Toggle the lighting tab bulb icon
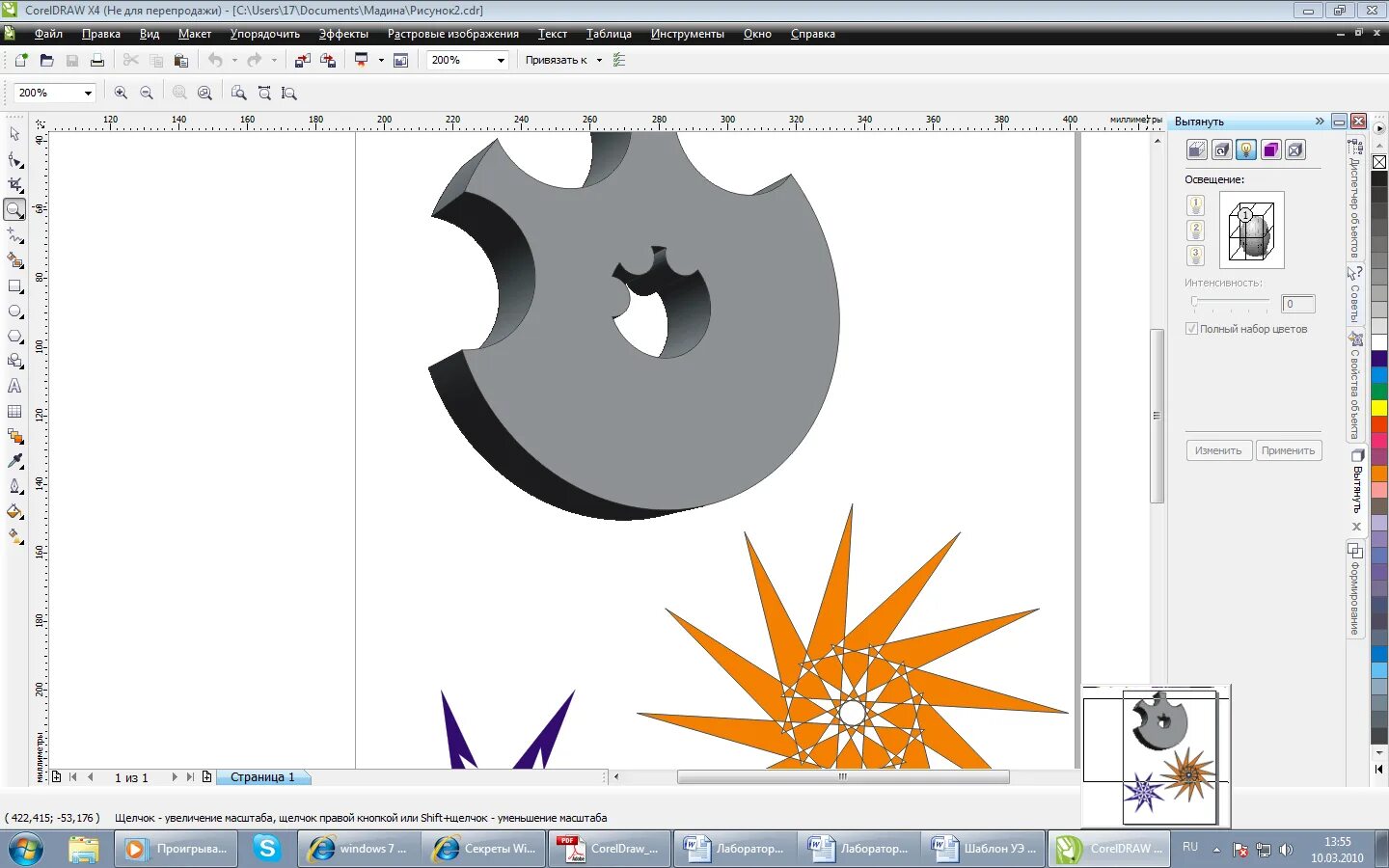 pyautogui.click(x=1246, y=149)
